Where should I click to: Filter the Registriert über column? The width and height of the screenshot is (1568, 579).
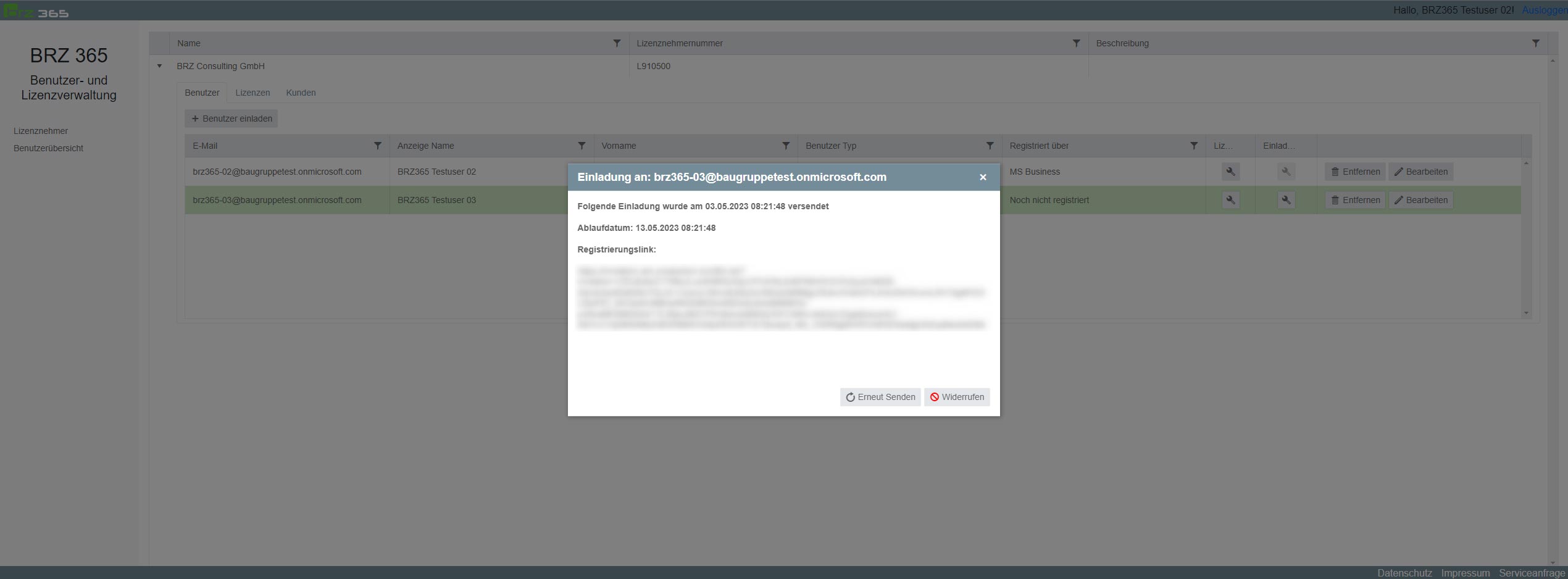[x=1194, y=146]
